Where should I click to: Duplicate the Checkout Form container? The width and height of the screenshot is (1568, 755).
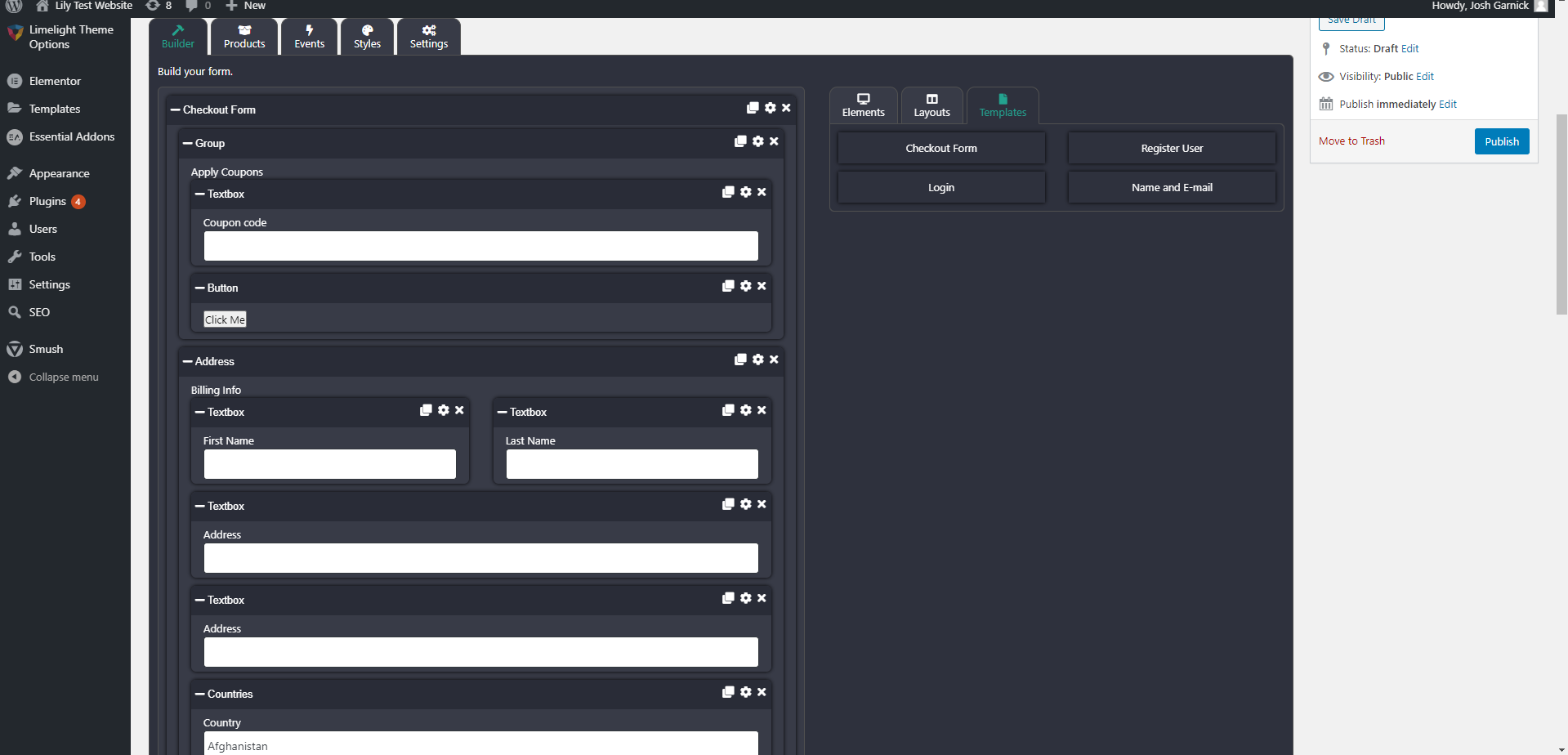click(753, 108)
